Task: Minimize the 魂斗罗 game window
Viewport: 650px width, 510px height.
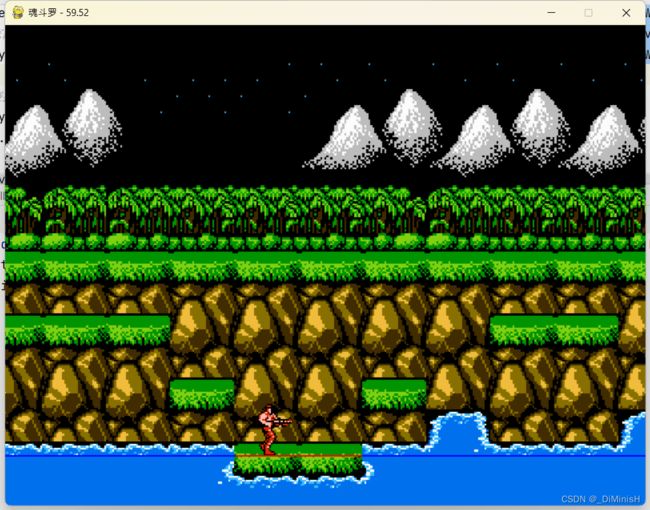Action: (551, 13)
